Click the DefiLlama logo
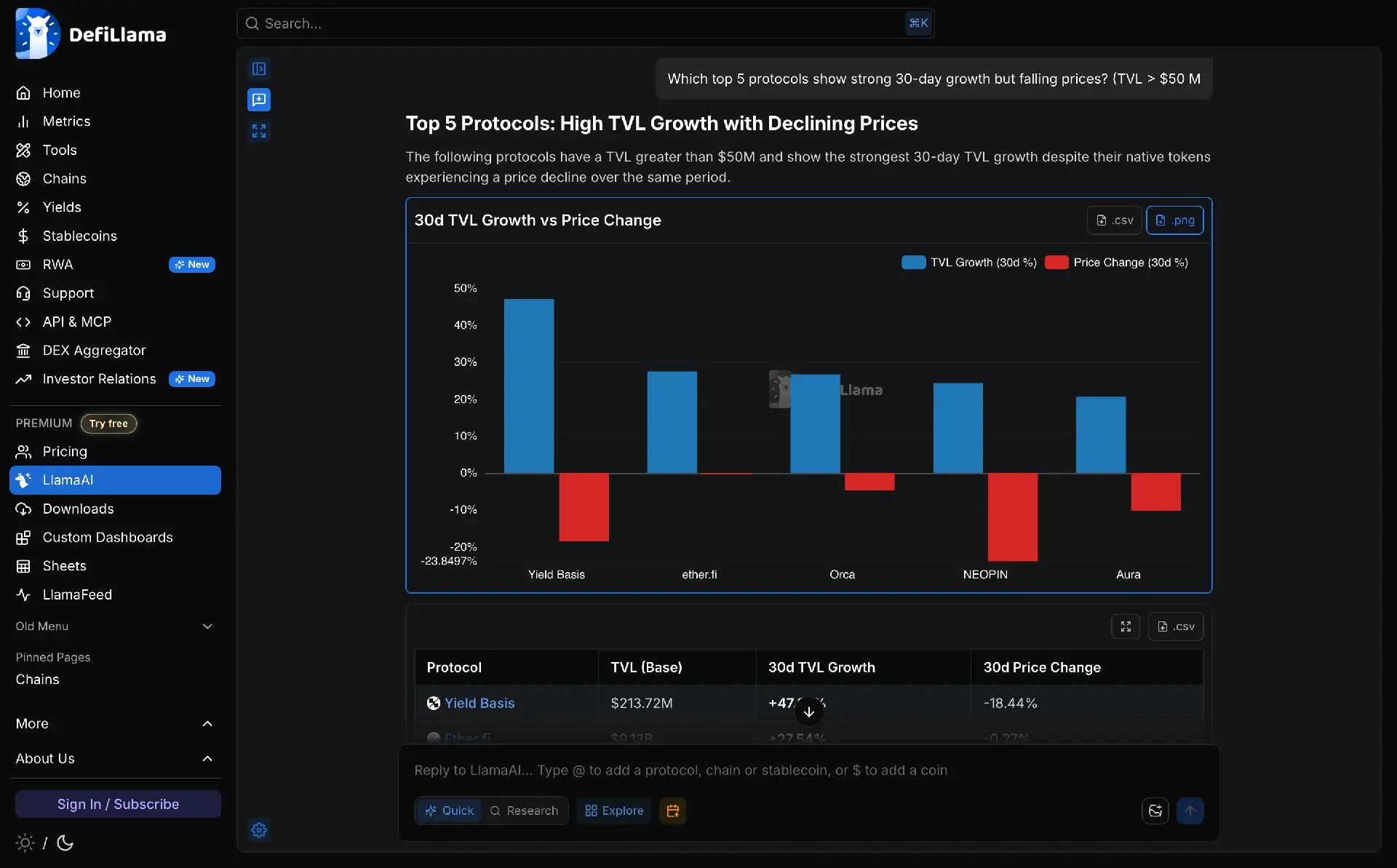 pyautogui.click(x=91, y=33)
